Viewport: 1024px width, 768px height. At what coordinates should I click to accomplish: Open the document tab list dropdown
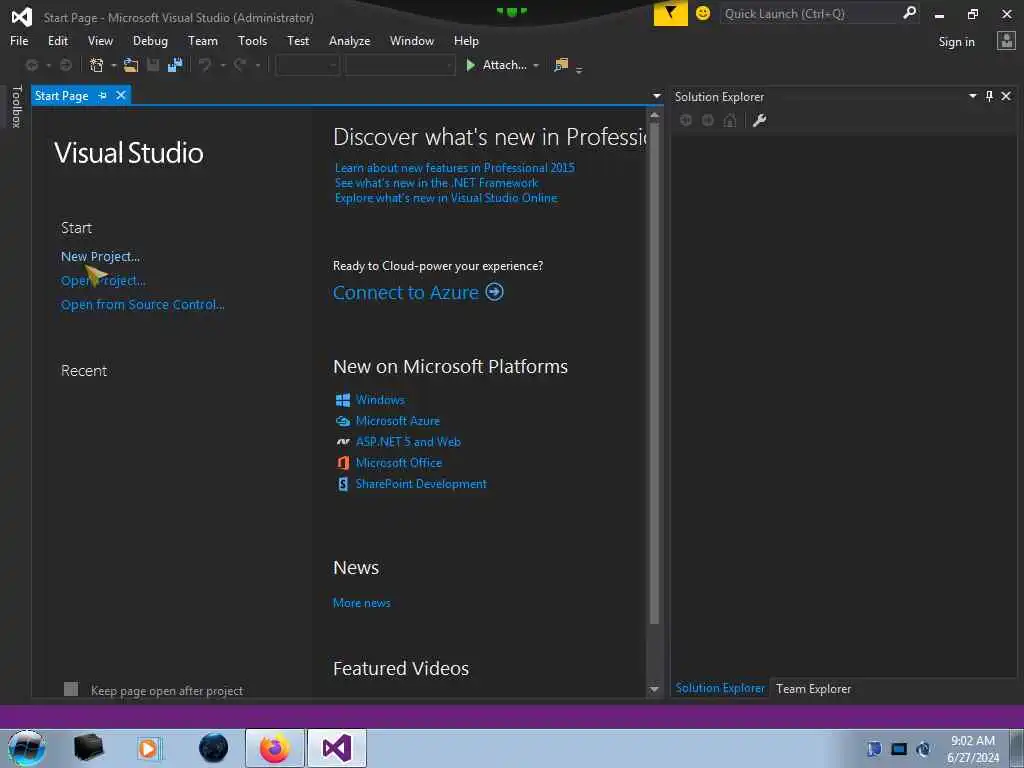(656, 96)
